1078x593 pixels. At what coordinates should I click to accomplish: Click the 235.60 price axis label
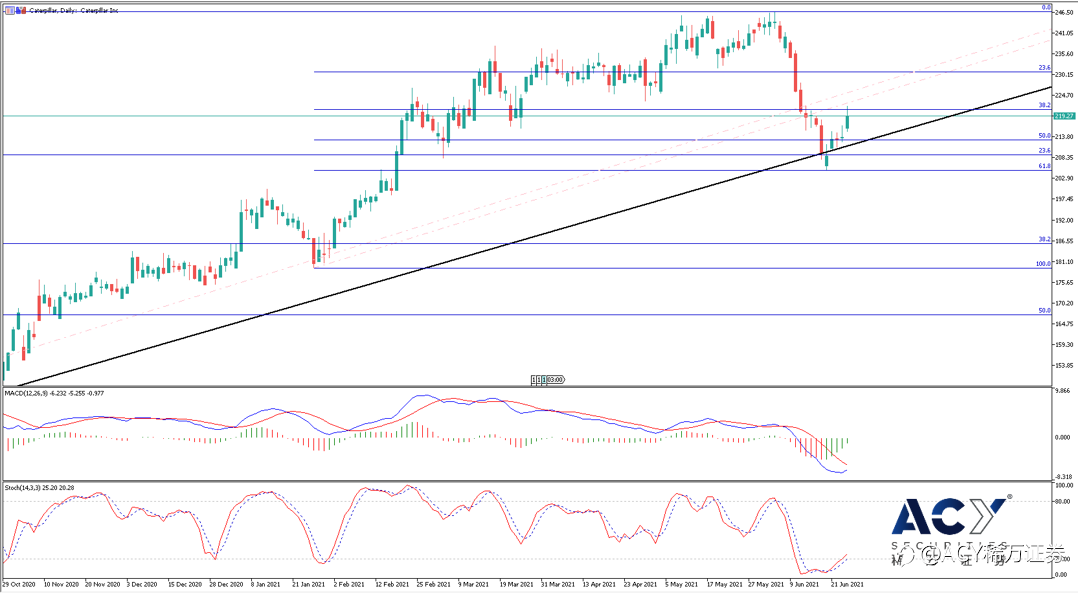click(1064, 54)
